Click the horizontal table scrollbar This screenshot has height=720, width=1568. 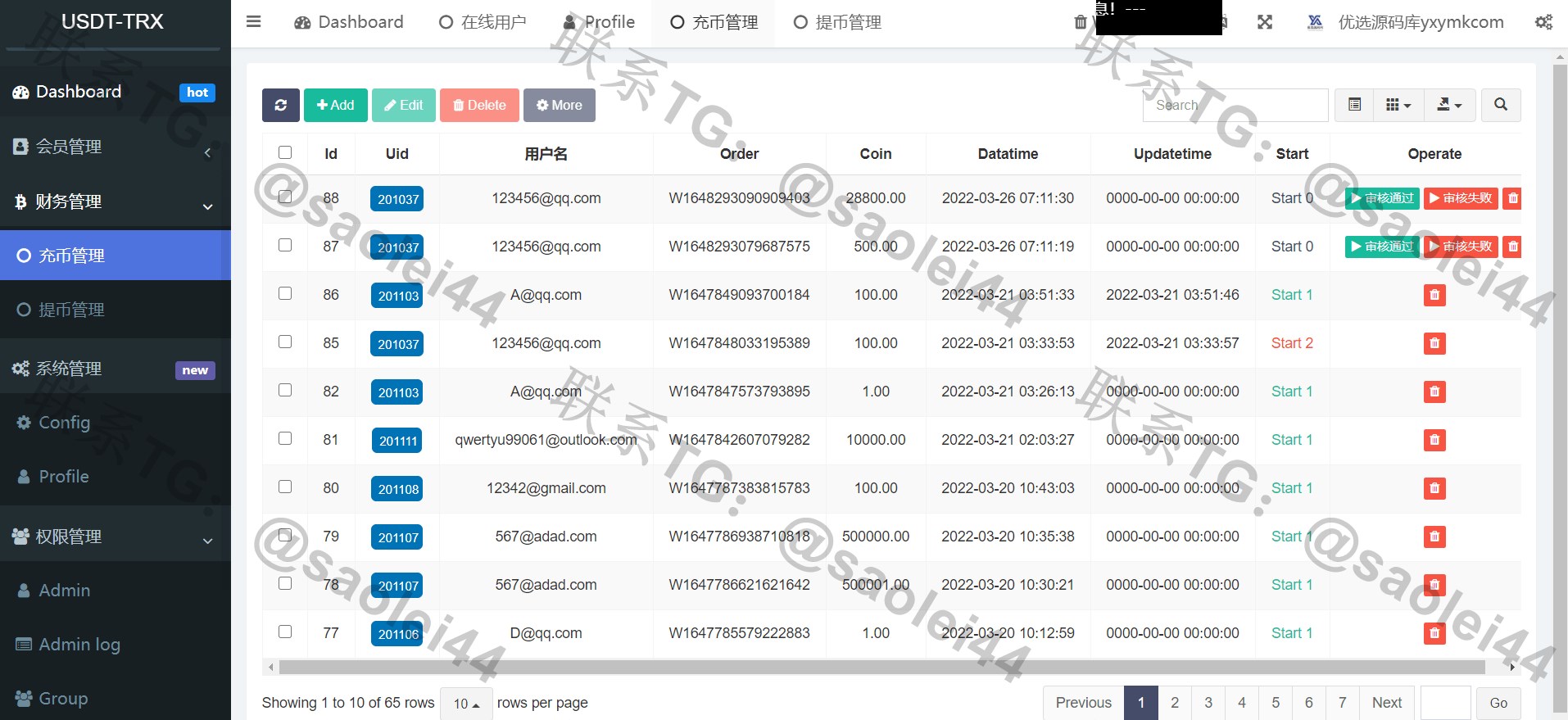(881, 667)
